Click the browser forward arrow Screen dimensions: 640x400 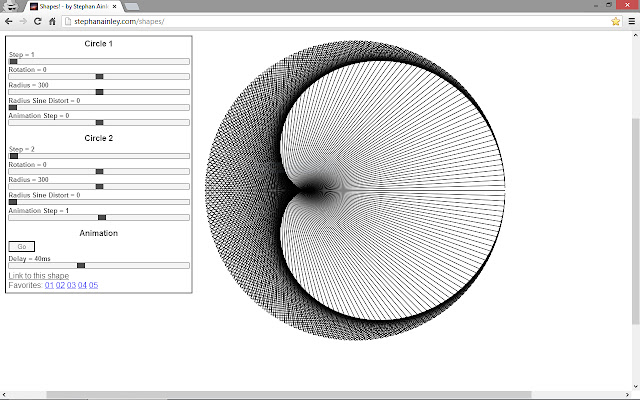click(x=23, y=21)
